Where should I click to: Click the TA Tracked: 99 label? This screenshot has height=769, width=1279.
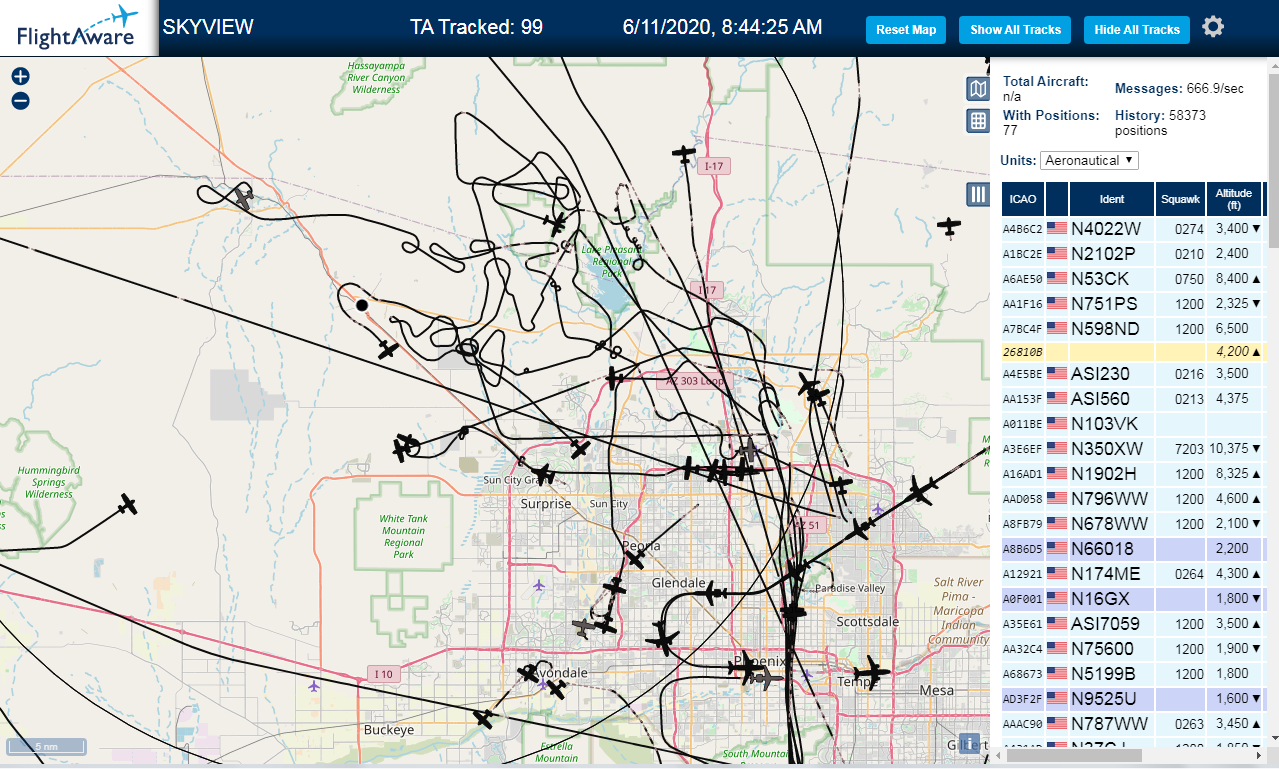click(x=476, y=27)
